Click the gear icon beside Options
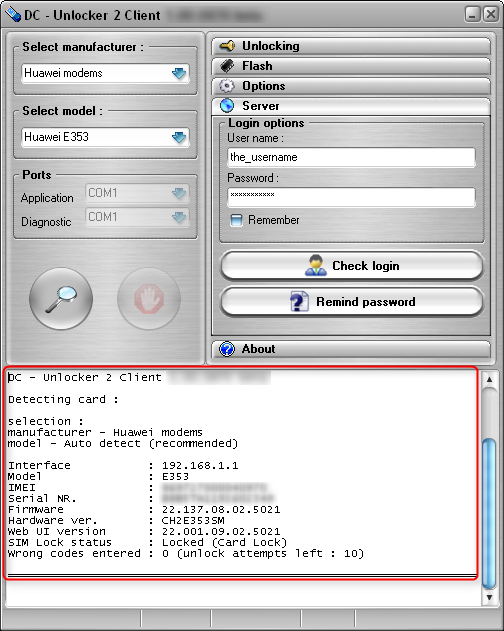This screenshot has width=504, height=631. click(x=227, y=86)
